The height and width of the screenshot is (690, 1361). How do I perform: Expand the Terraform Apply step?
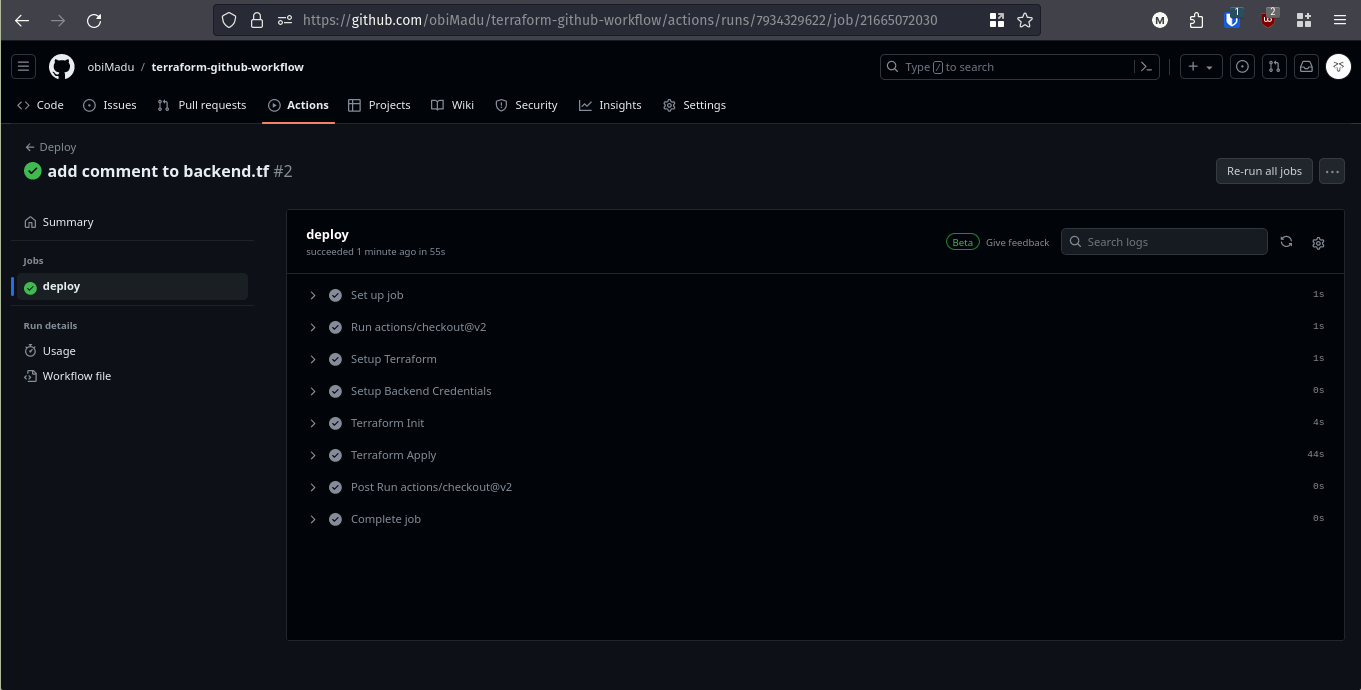tap(313, 455)
